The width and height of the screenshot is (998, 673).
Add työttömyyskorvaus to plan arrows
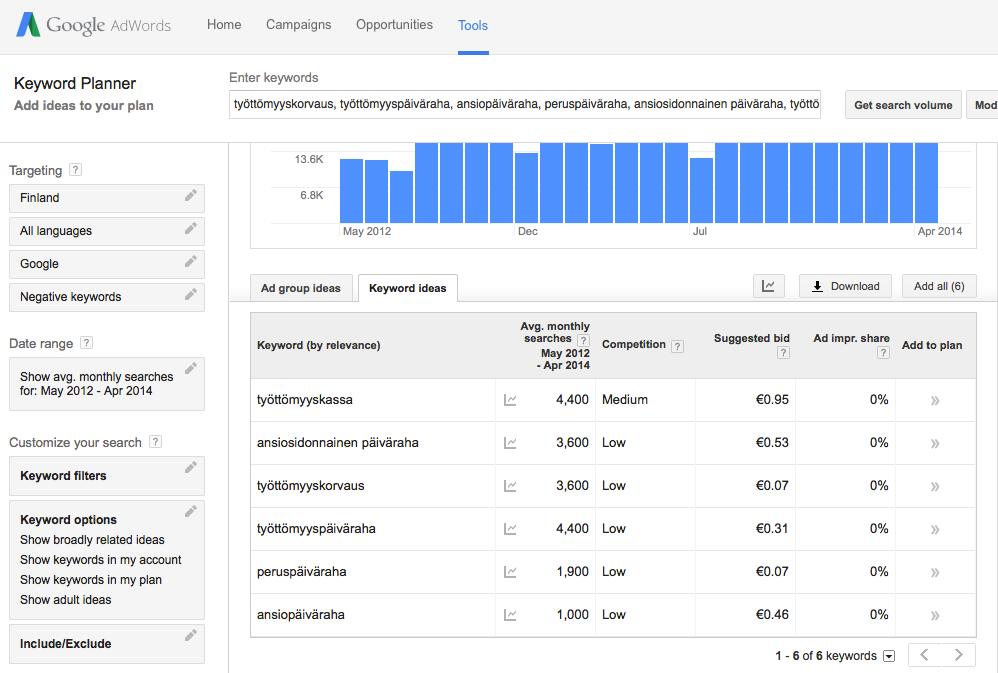tap(934, 486)
